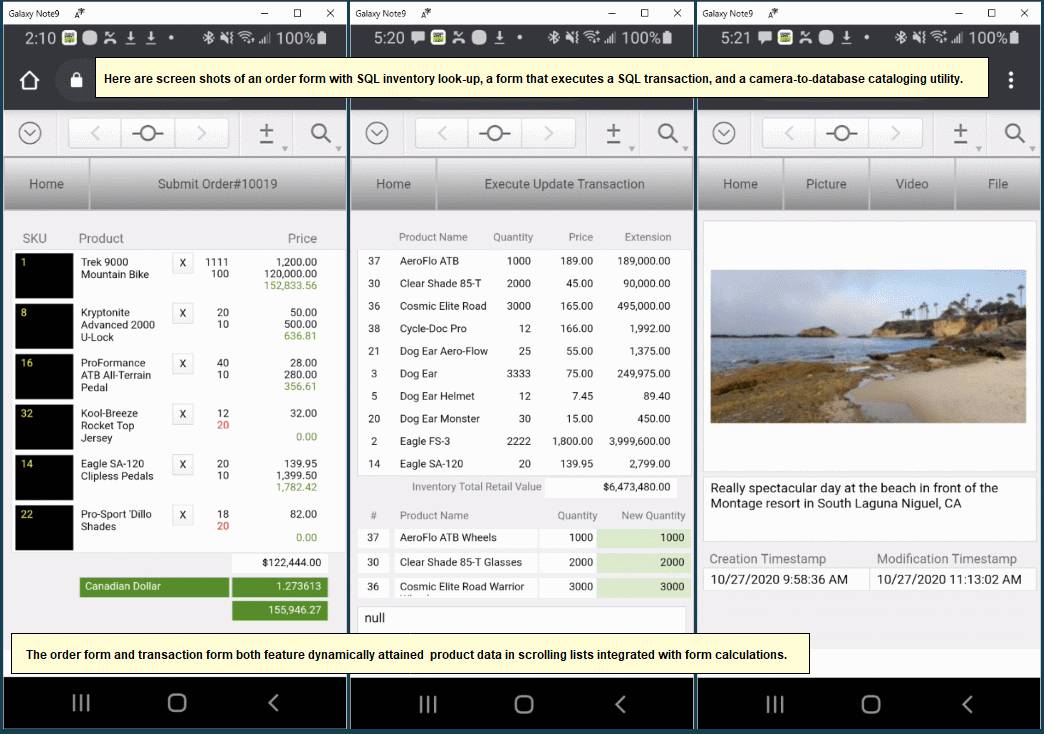Tap Android back button on middle phone
Viewport: 1044px width, 734px height.
(620, 703)
